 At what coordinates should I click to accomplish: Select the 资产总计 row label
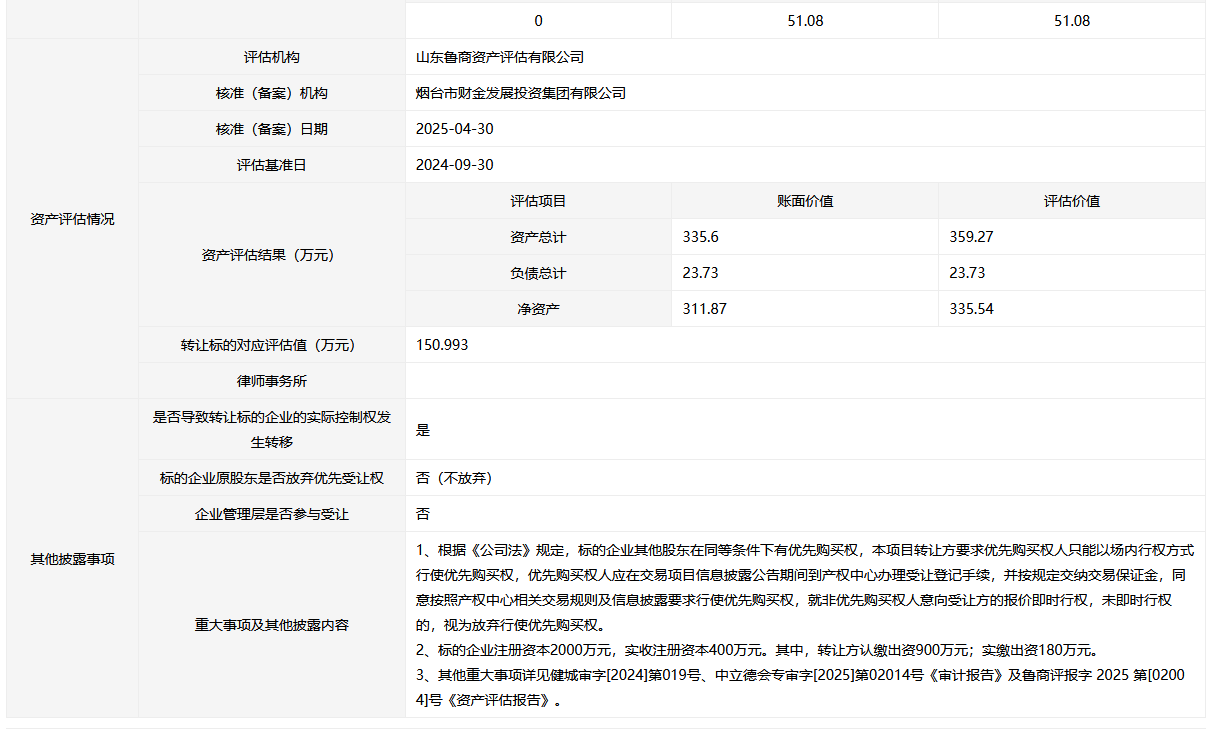pyautogui.click(x=538, y=237)
